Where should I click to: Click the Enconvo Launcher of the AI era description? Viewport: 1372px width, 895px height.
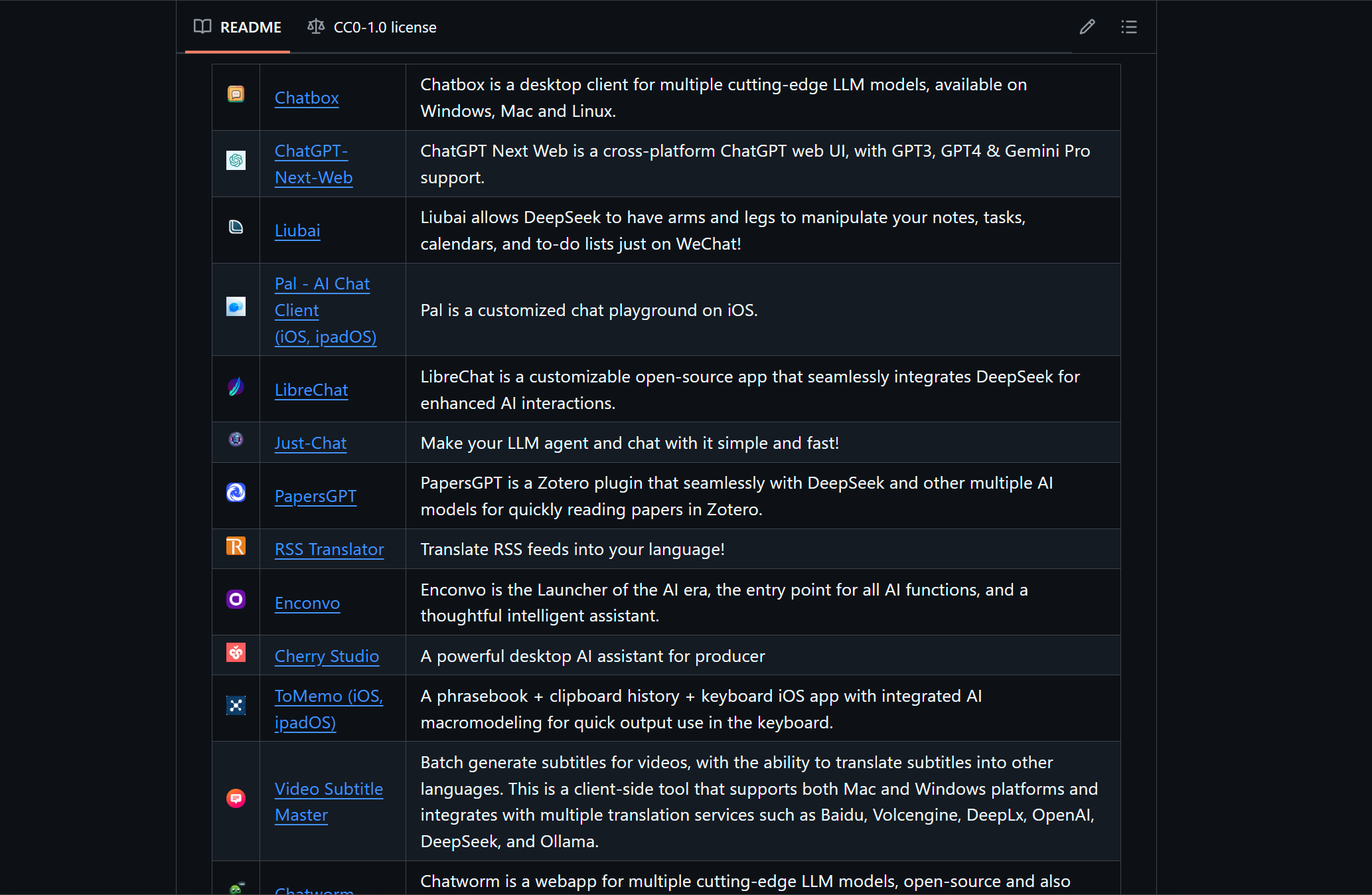point(724,603)
